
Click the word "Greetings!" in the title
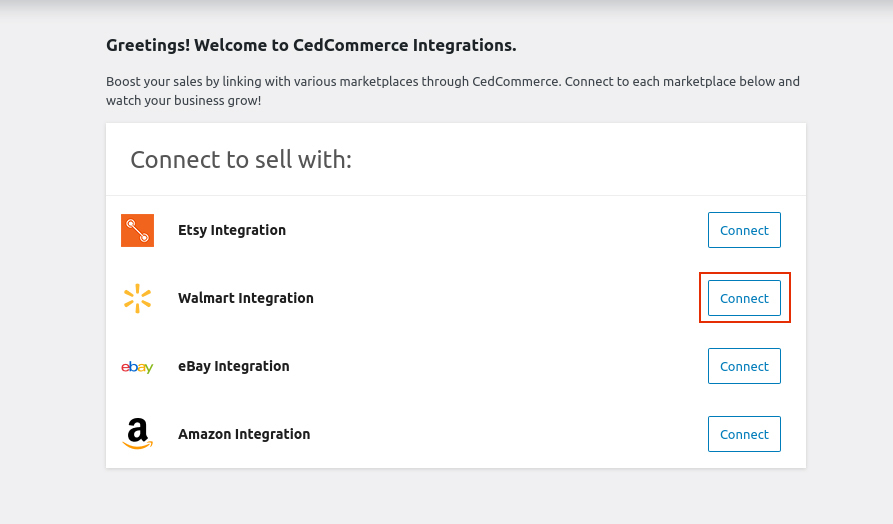click(147, 45)
